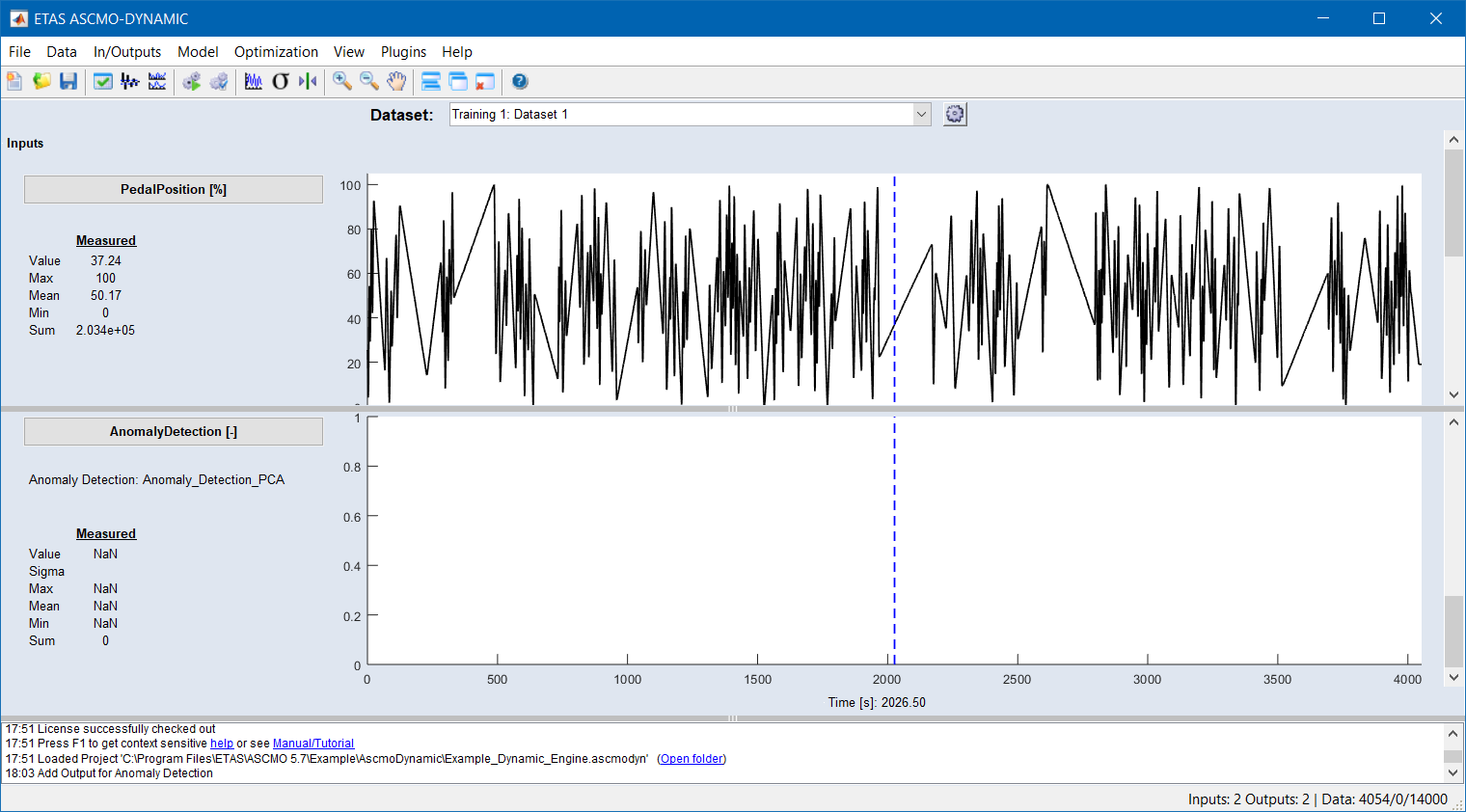Select the Zoom Out magnifier tool
This screenshot has width=1466, height=812.
tap(369, 82)
